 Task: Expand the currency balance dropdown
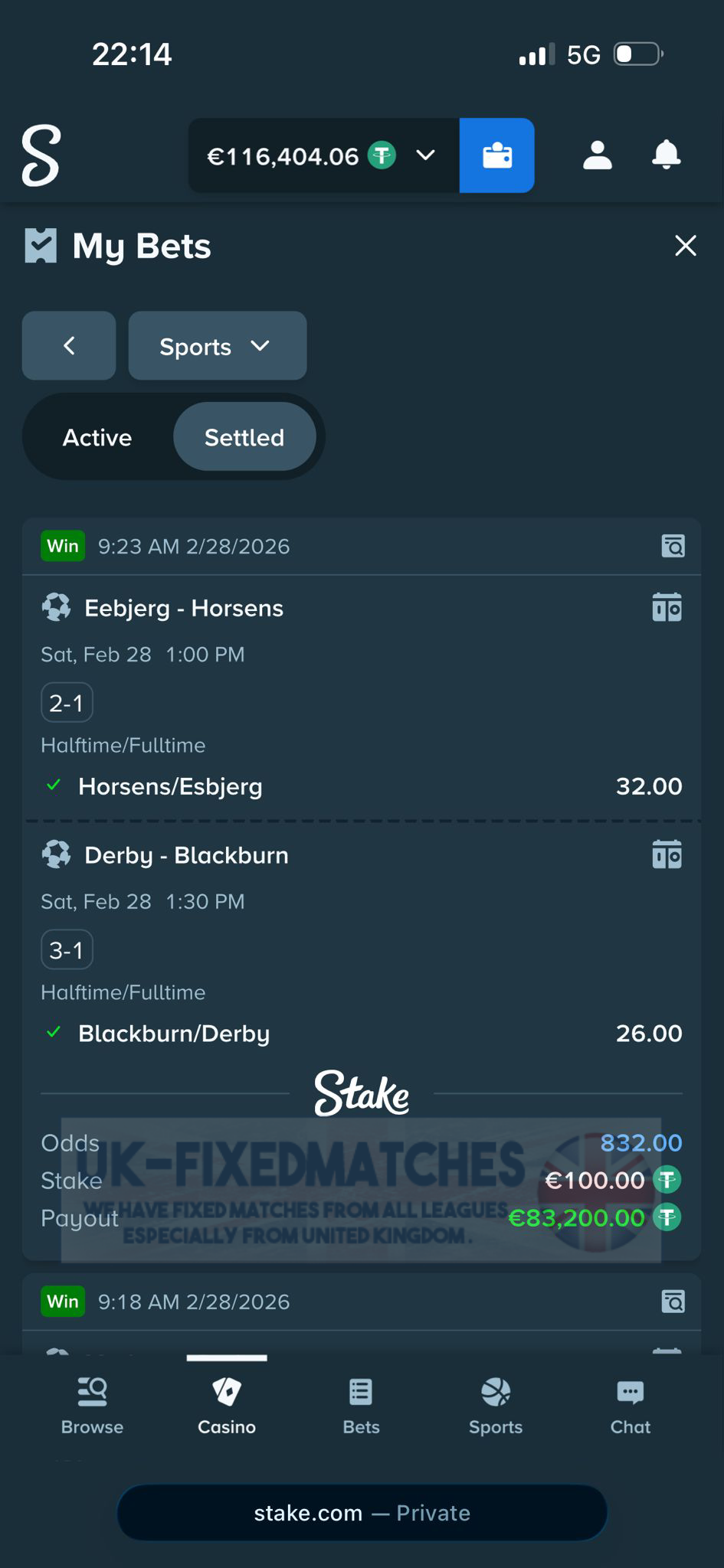tap(426, 155)
